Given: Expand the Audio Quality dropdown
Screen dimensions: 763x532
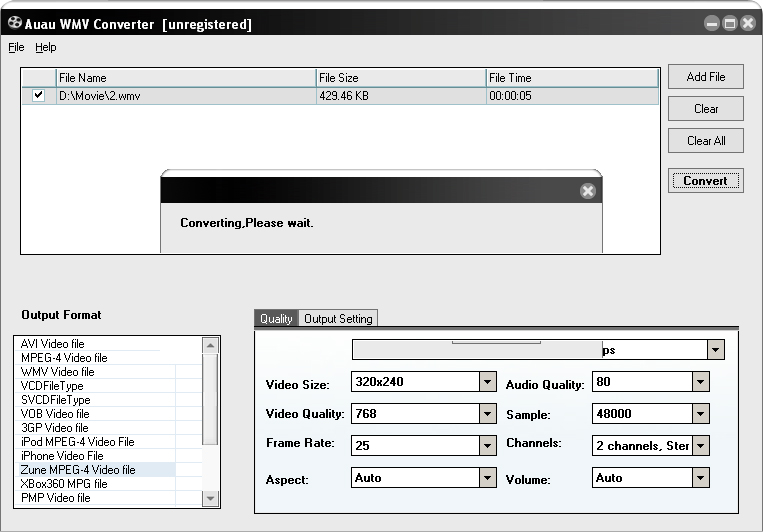Looking at the screenshot, I should (x=700, y=382).
